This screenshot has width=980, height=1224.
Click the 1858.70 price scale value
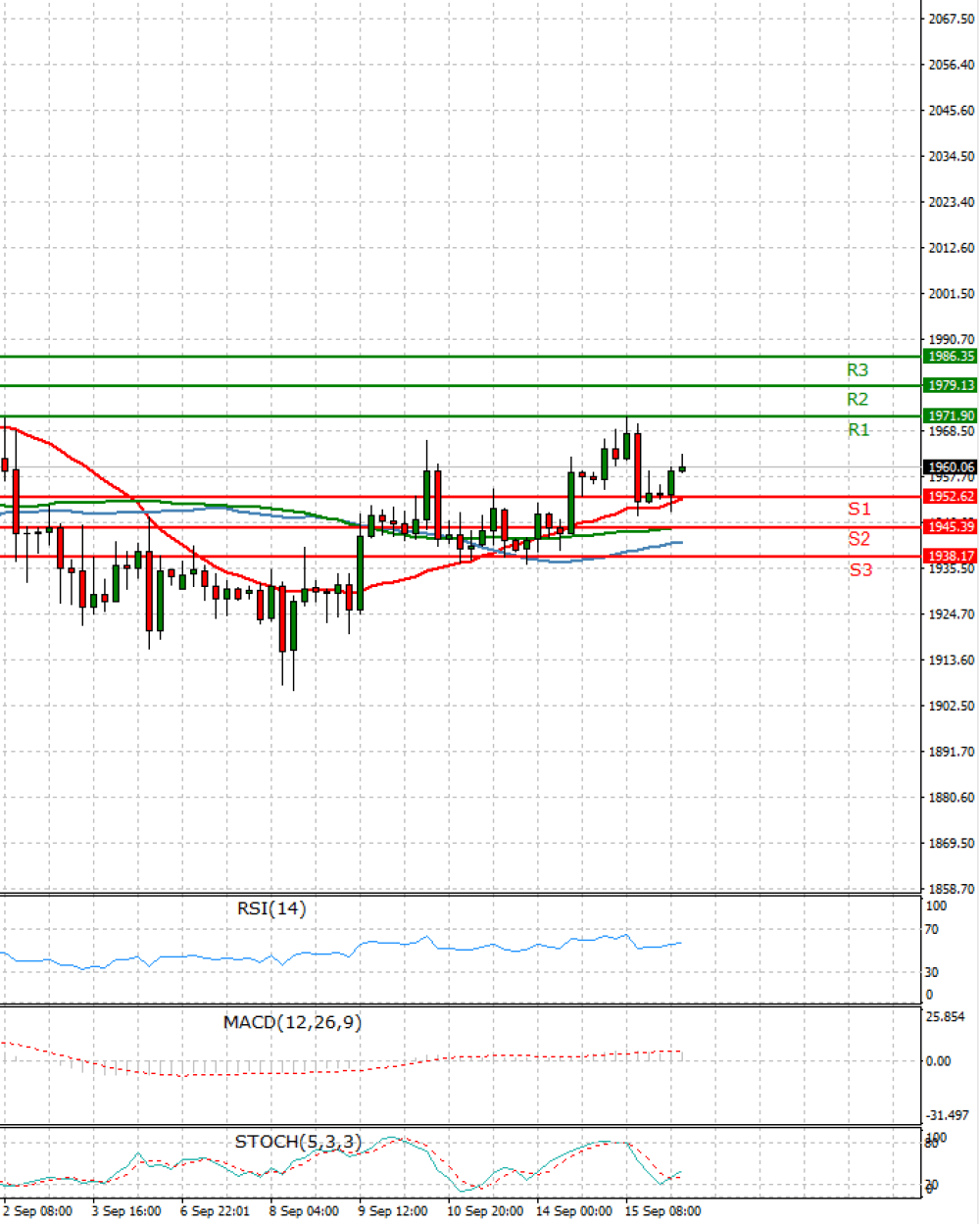point(952,889)
